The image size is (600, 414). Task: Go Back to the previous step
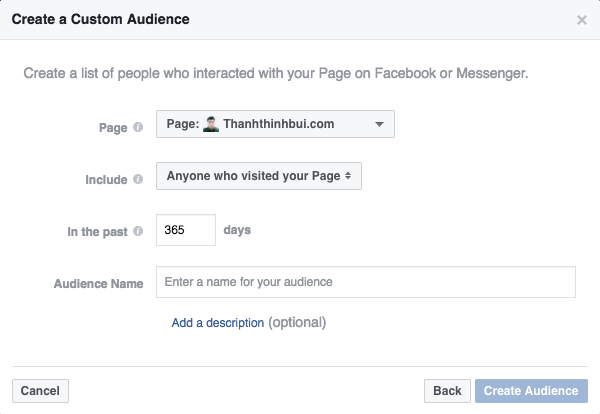[x=447, y=391]
